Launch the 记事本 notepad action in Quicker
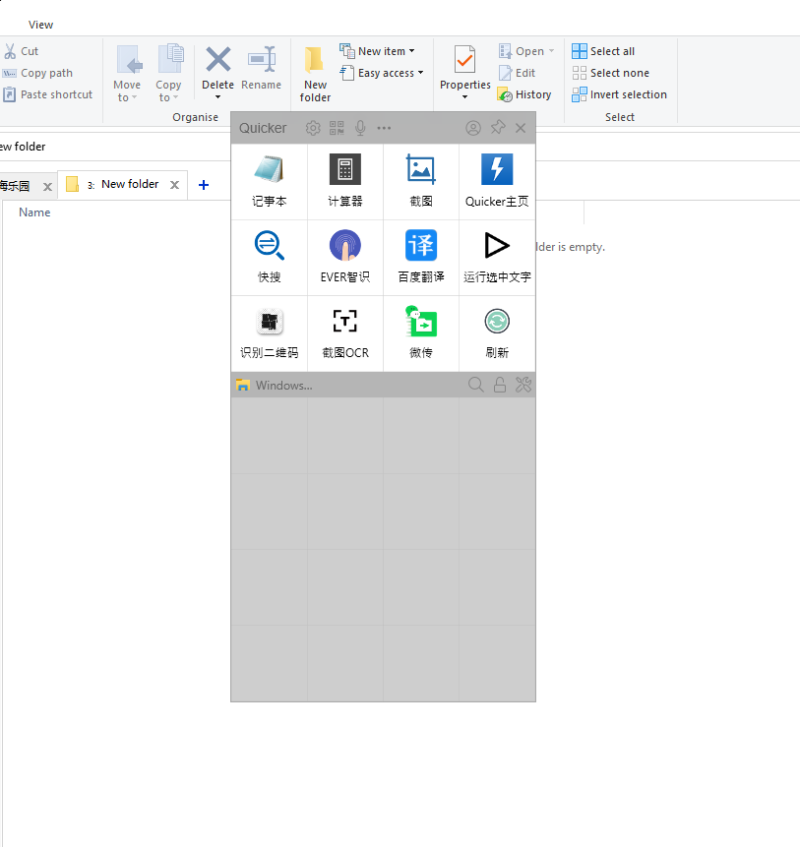The image size is (800, 847). [269, 182]
